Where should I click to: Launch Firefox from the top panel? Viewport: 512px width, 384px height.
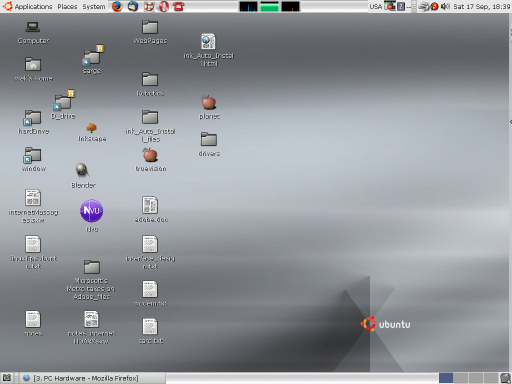117,6
